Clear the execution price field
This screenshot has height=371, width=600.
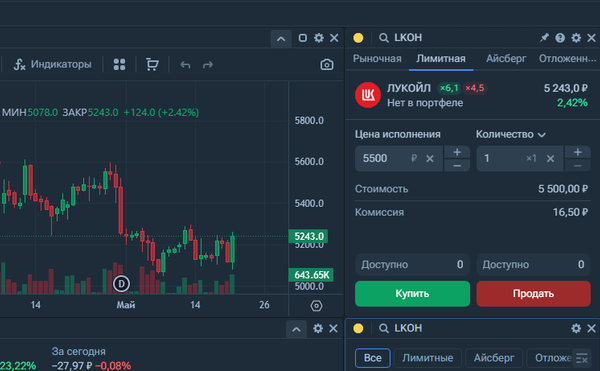pyautogui.click(x=430, y=158)
